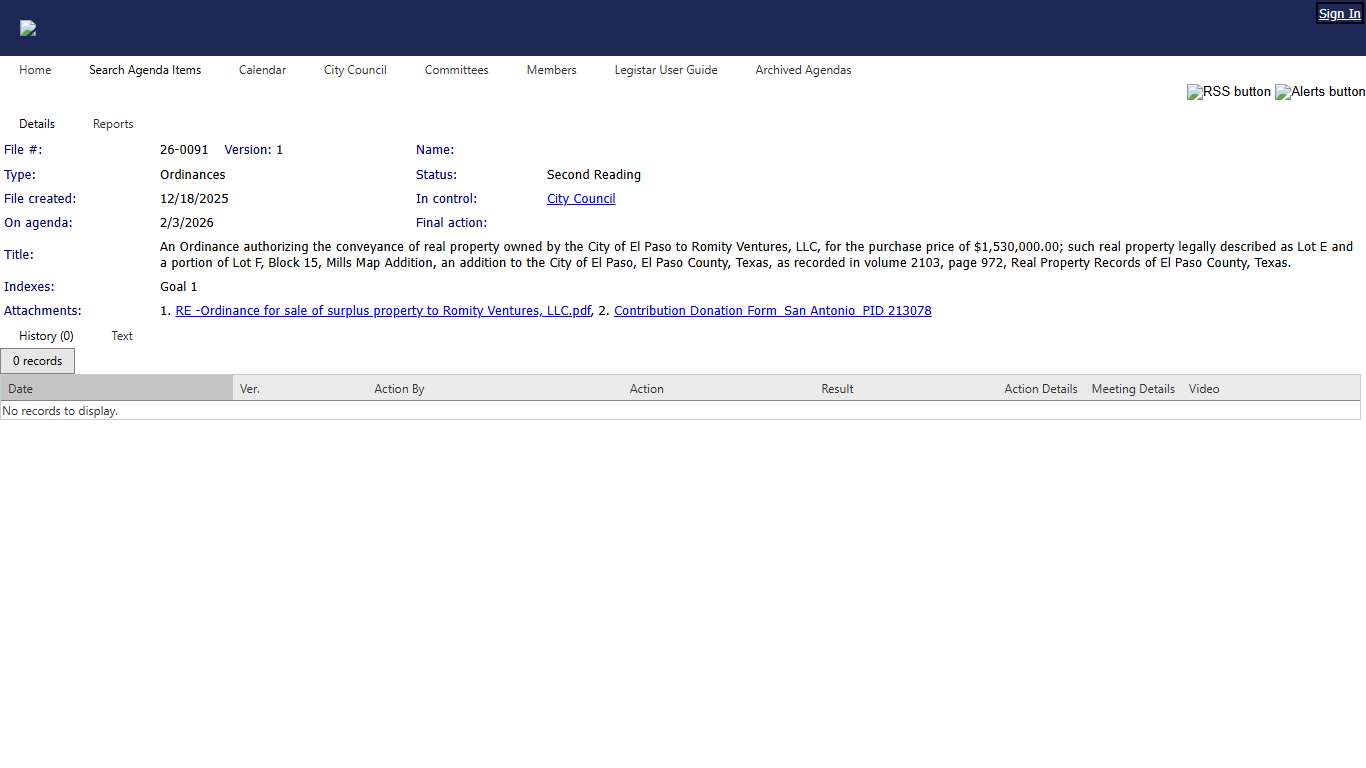This screenshot has height=768, width=1366.
Task: View Archived Agendas
Action: point(803,70)
